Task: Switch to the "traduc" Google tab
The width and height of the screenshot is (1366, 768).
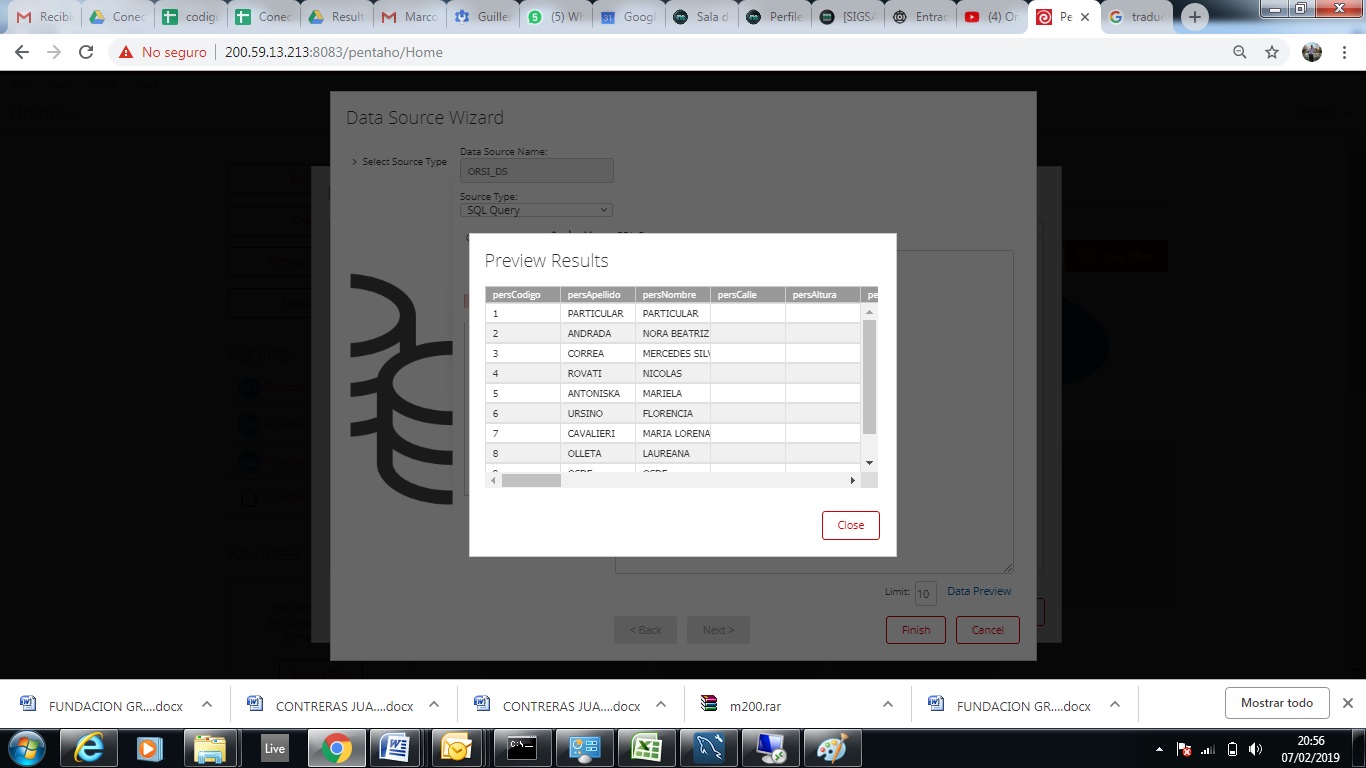Action: pyautogui.click(x=1135, y=17)
